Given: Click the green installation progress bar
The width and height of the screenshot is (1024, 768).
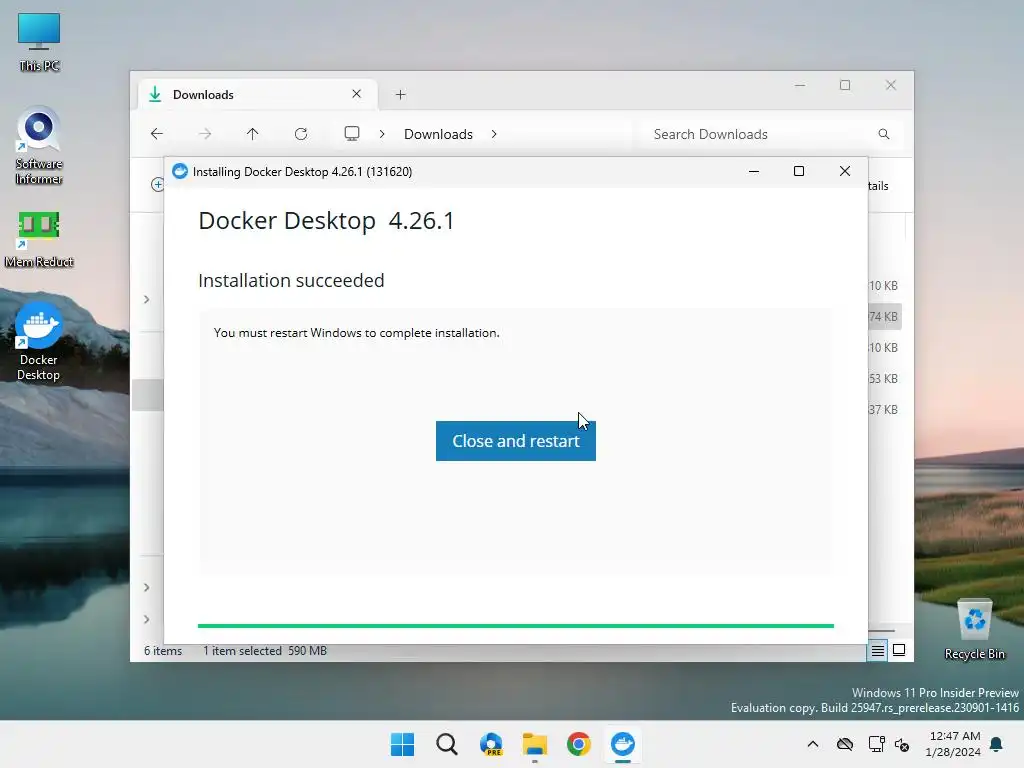Looking at the screenshot, I should click(515, 626).
